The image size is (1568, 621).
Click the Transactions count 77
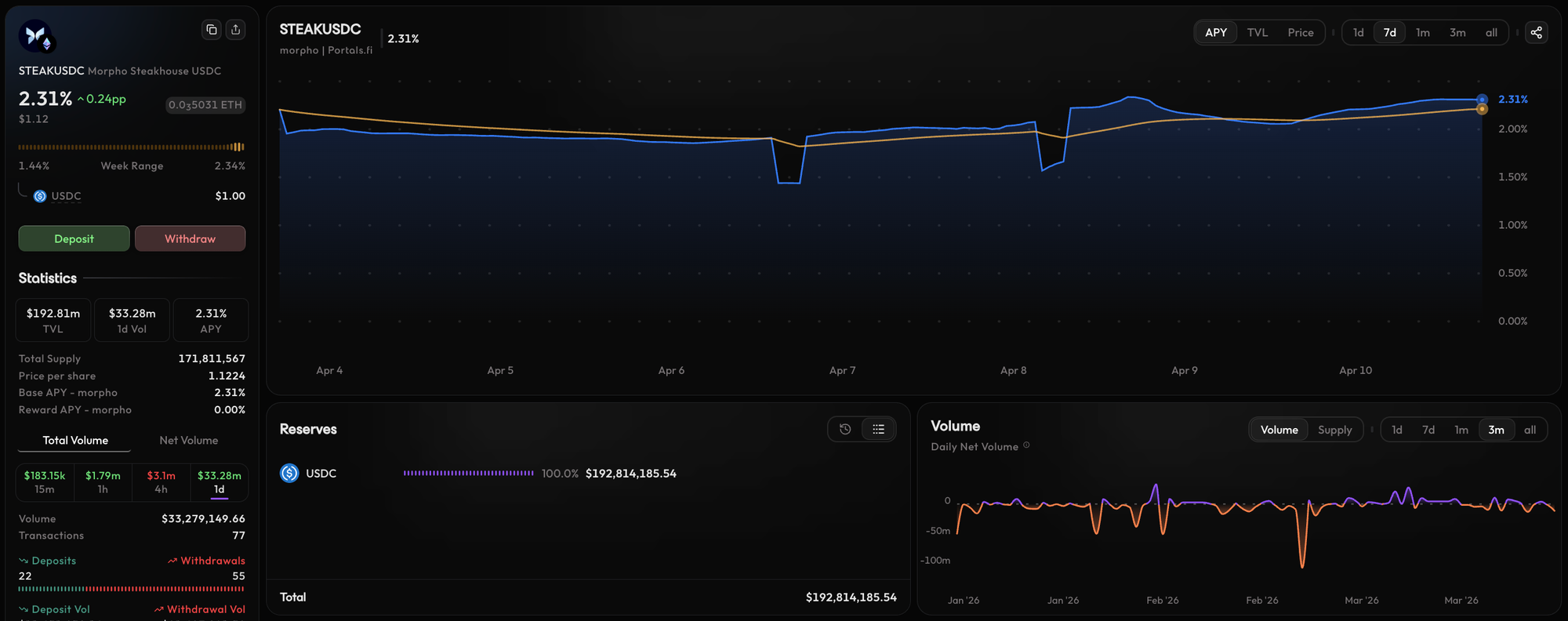pyautogui.click(x=239, y=536)
